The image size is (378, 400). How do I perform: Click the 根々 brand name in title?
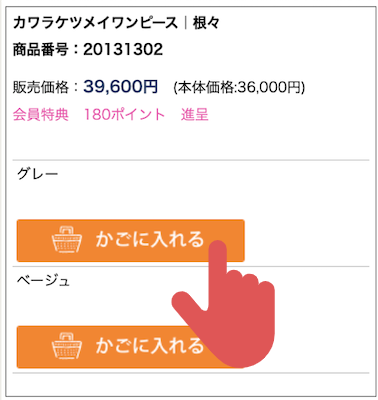(x=206, y=23)
